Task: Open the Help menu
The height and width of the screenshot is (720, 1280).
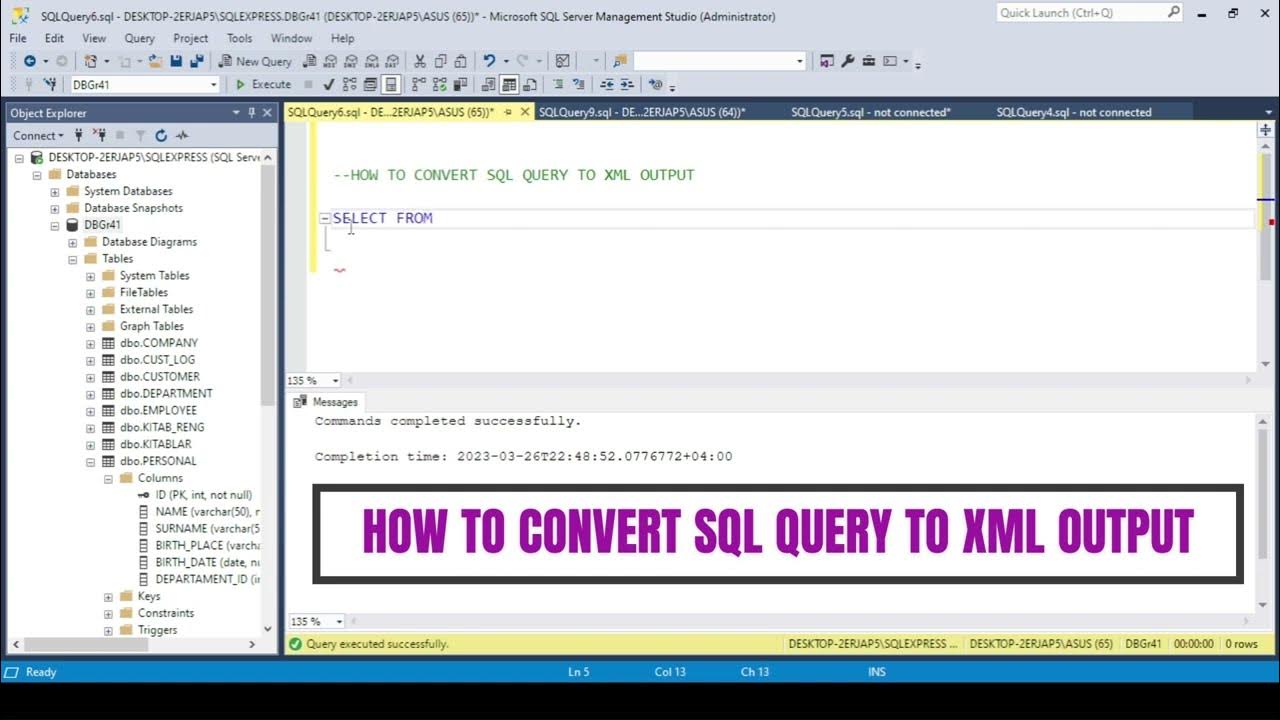Action: point(342,38)
